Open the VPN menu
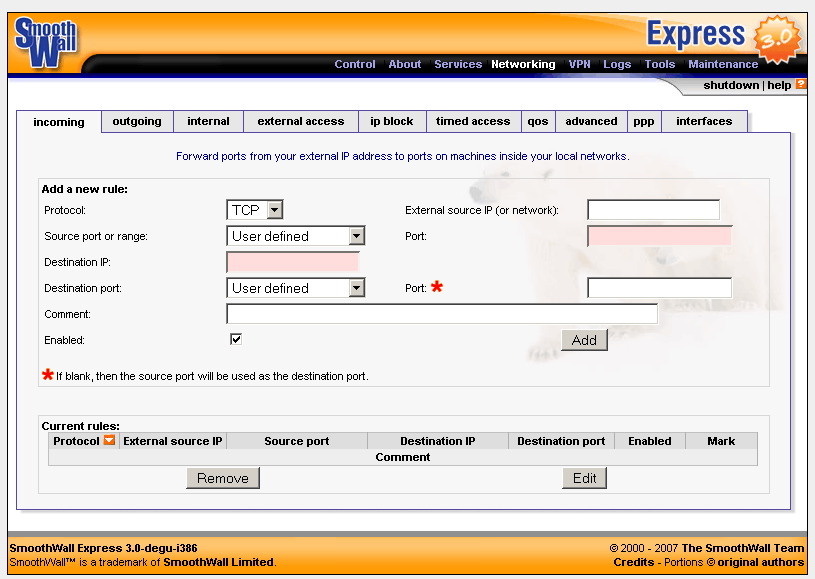Screen dimensions: 815x579 [579, 64]
